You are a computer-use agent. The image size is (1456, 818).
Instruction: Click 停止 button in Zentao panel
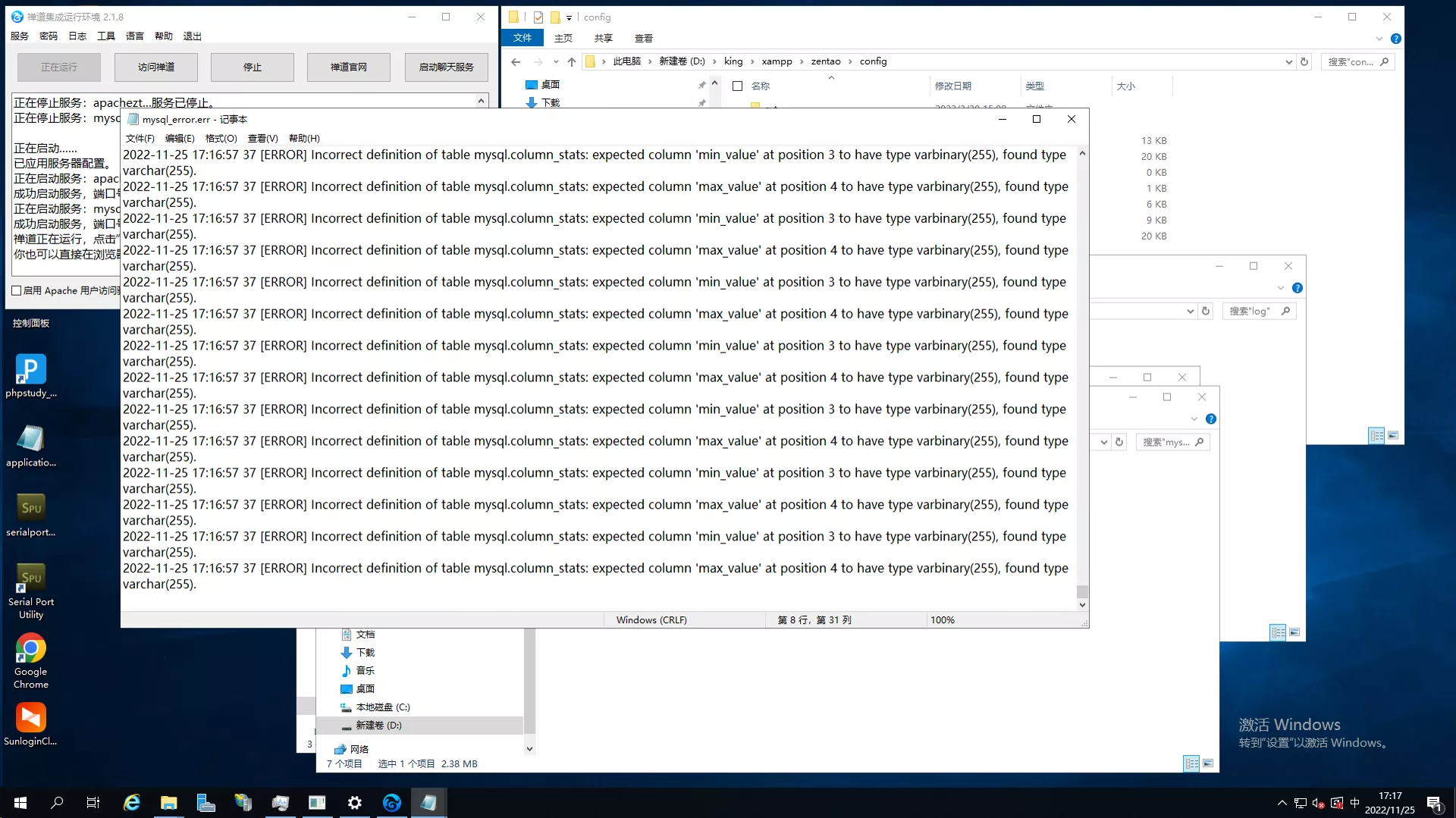[x=253, y=67]
